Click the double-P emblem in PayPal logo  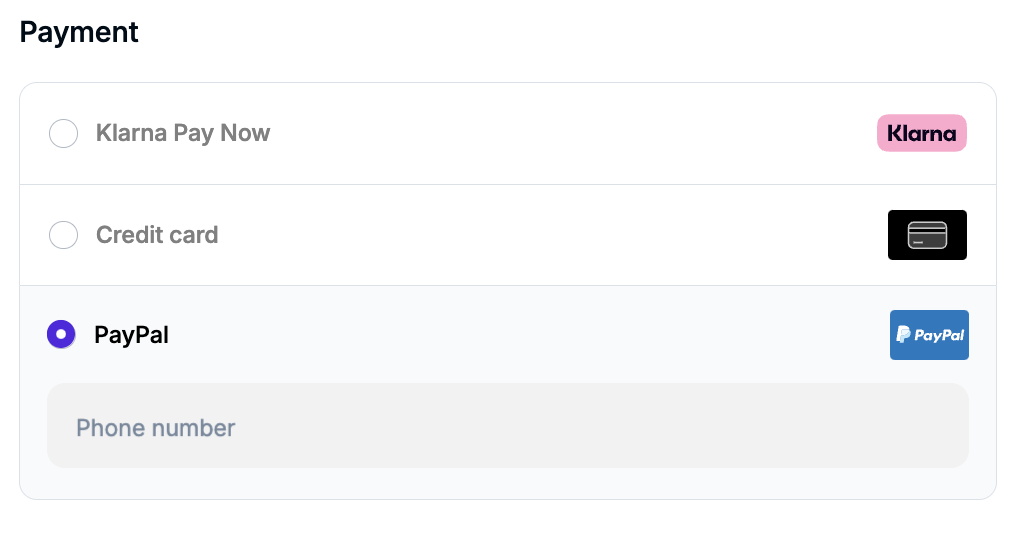[x=903, y=335]
